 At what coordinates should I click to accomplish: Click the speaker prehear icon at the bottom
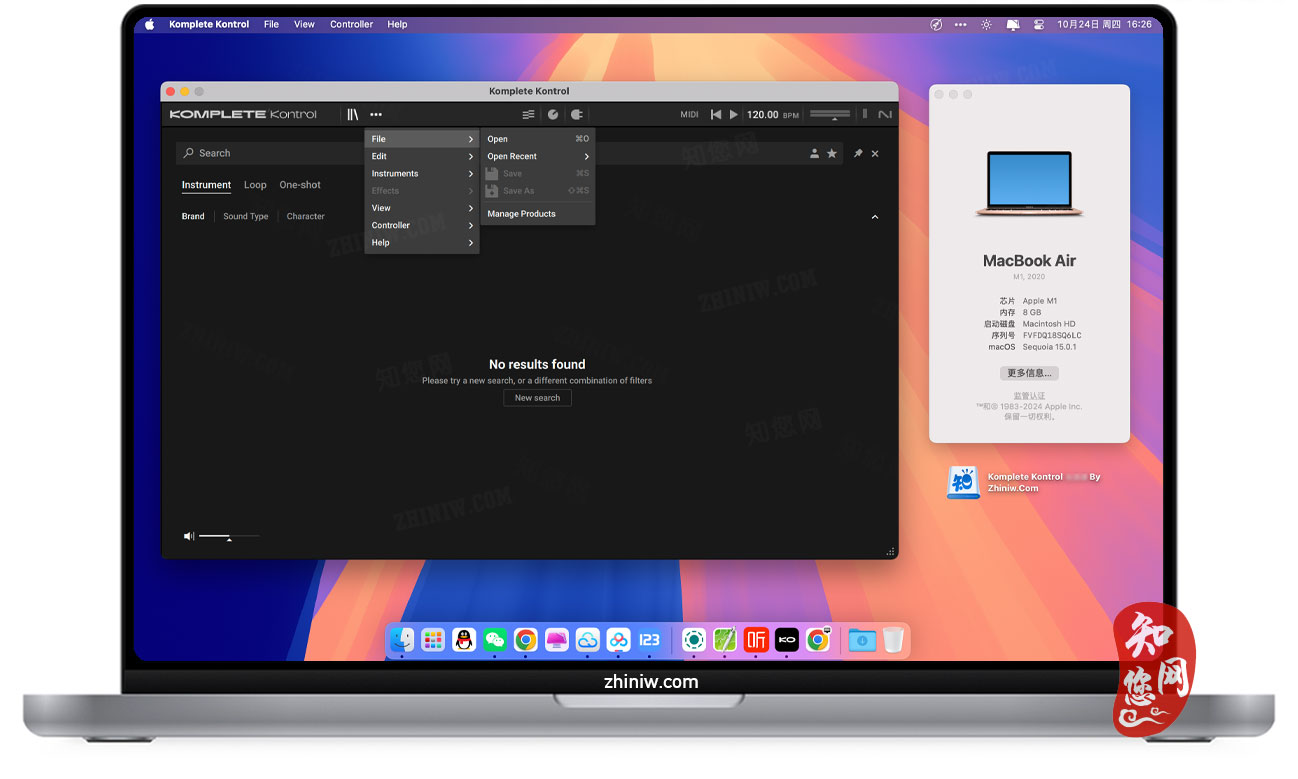[189, 537]
